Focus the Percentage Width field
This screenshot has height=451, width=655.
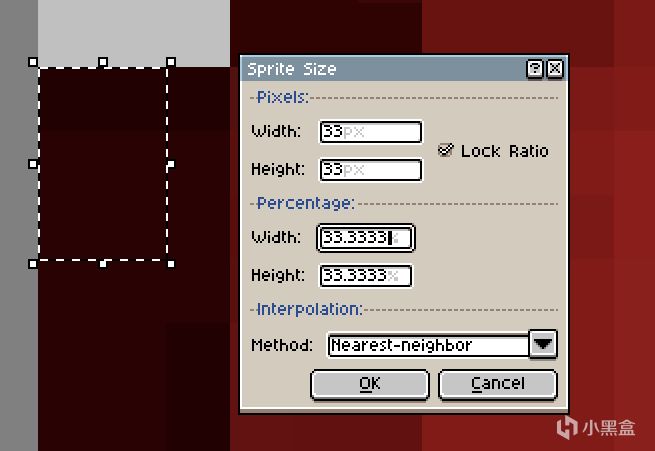click(x=366, y=238)
